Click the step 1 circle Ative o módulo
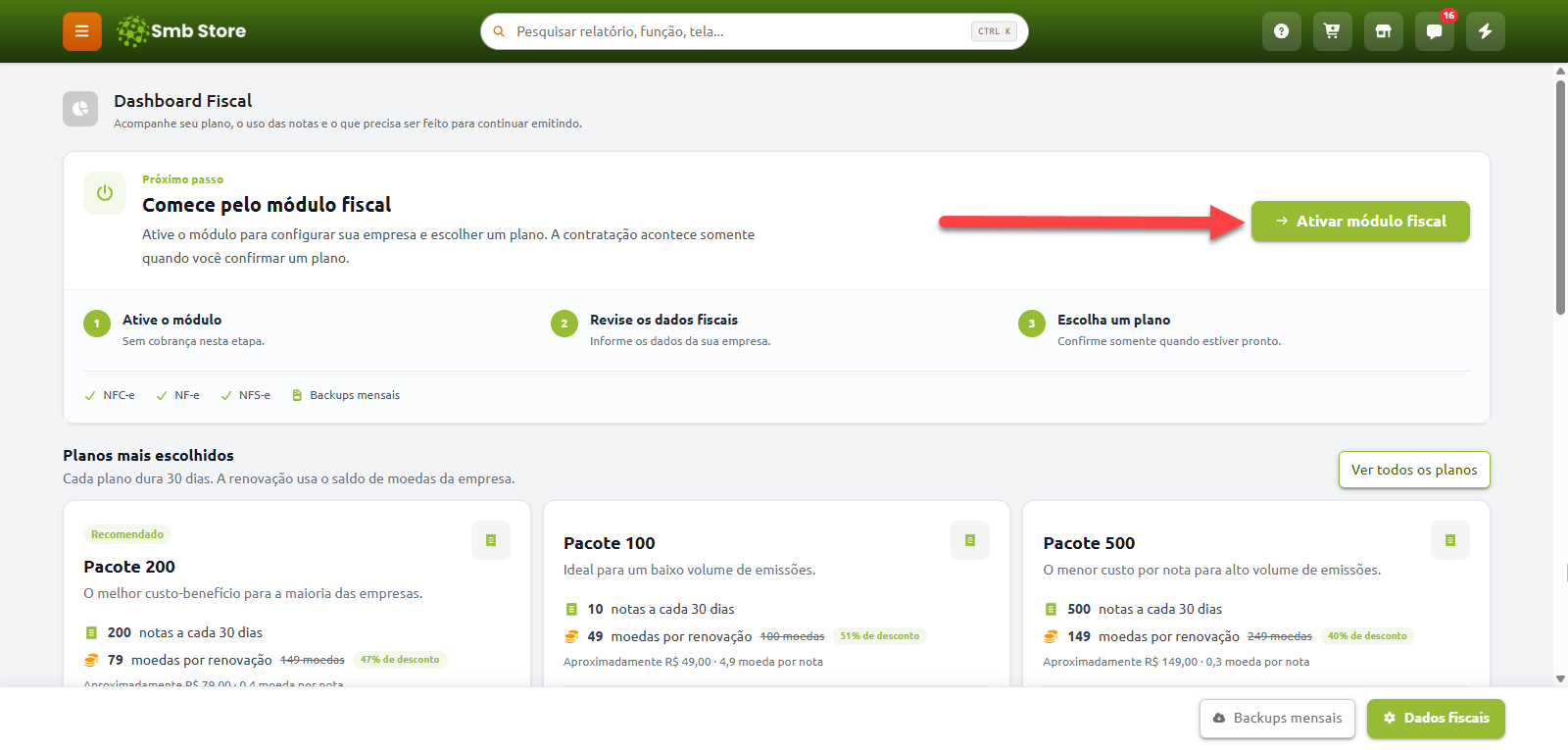 pos(97,324)
